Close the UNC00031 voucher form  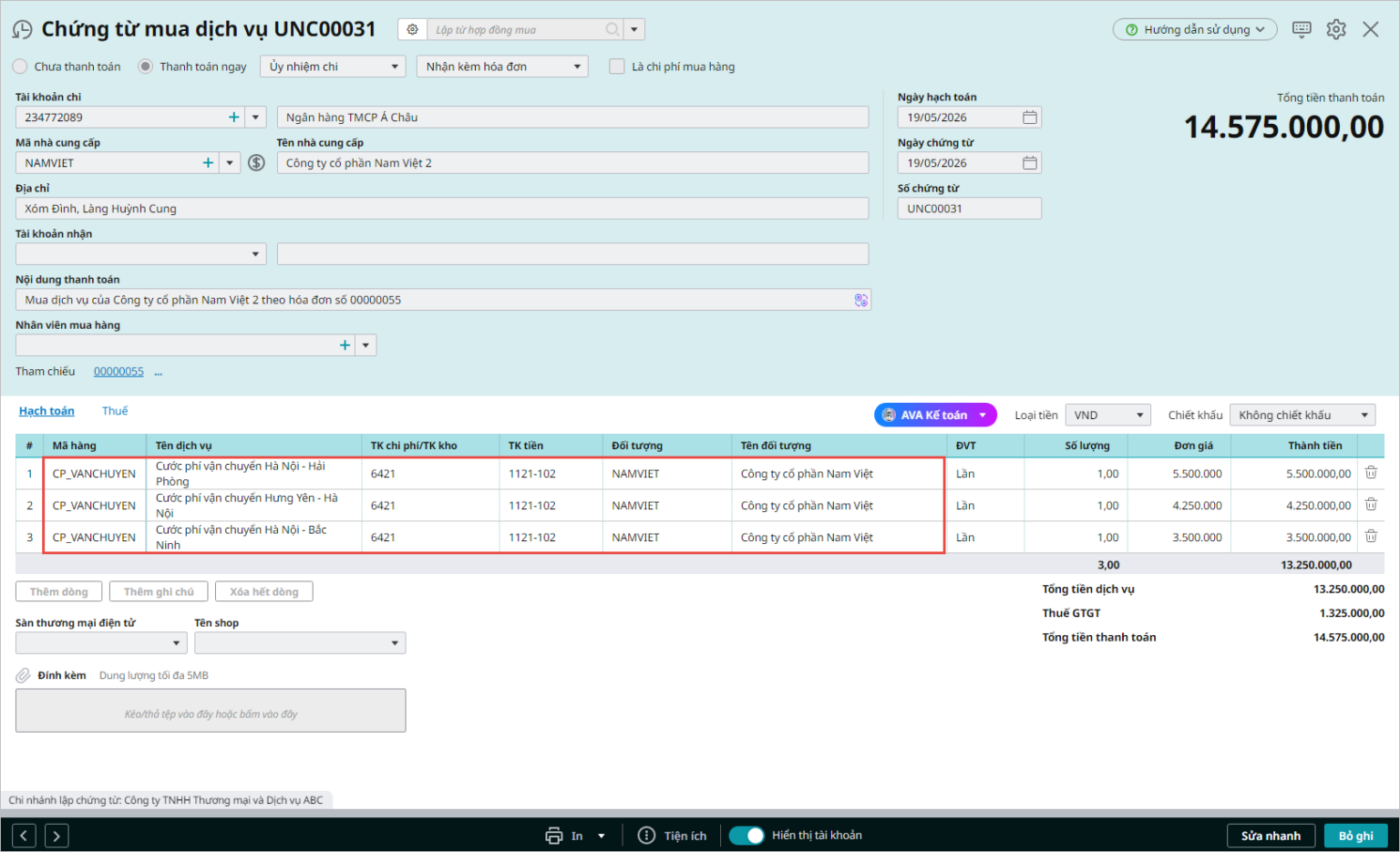pyautogui.click(x=1371, y=29)
